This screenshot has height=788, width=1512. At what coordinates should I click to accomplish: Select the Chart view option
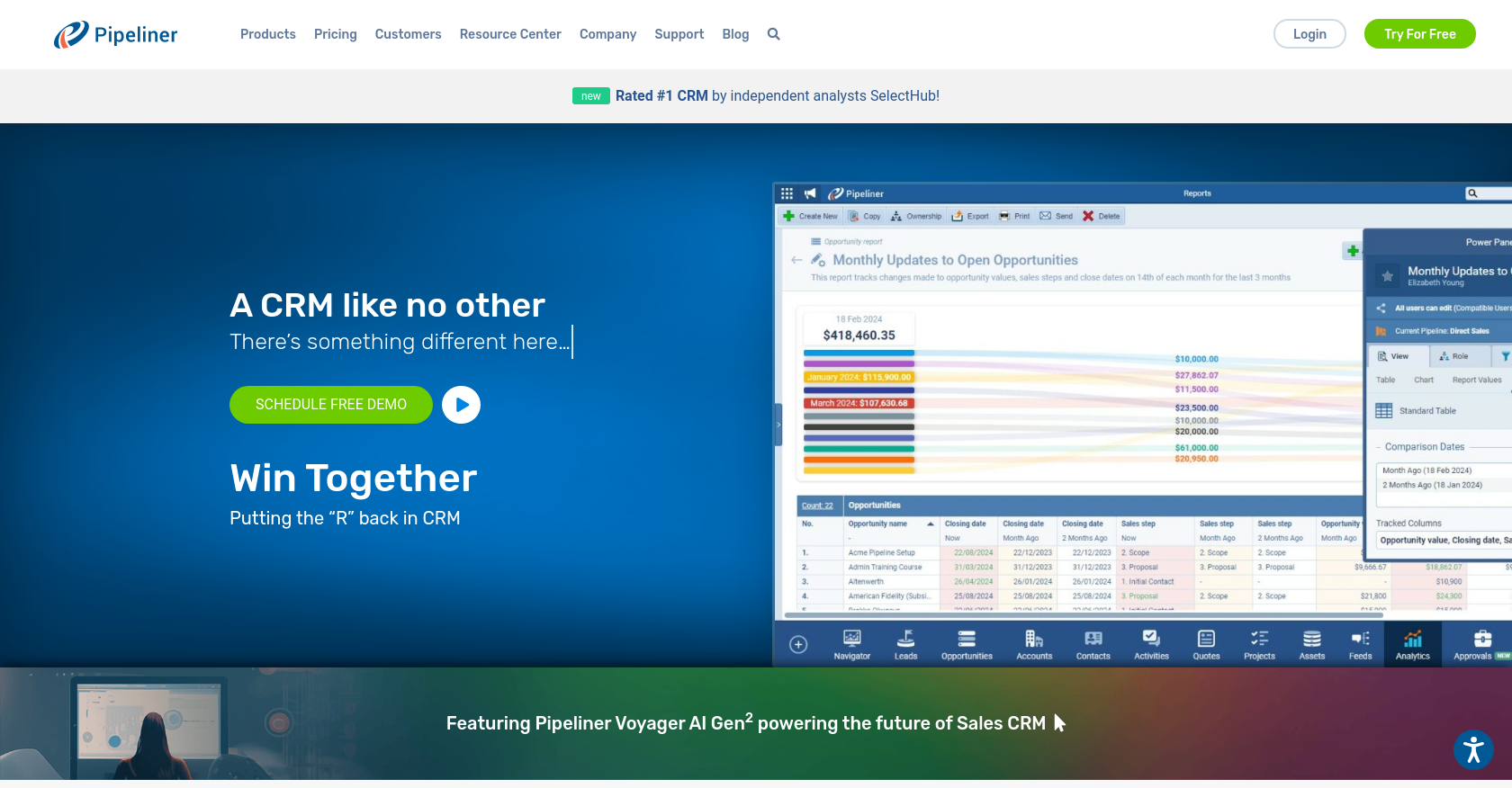(x=1424, y=380)
